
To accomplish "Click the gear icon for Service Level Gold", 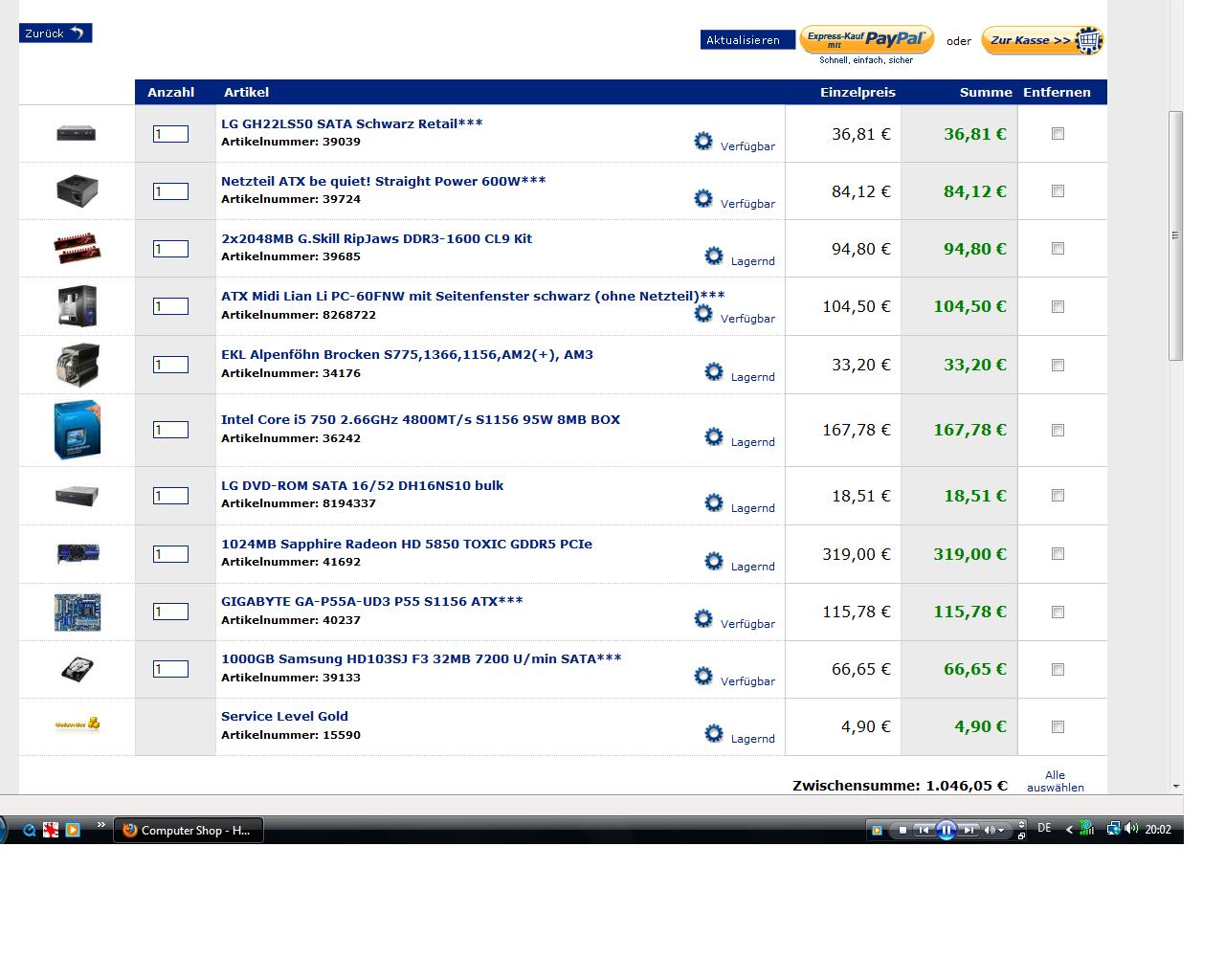I will coord(714,733).
